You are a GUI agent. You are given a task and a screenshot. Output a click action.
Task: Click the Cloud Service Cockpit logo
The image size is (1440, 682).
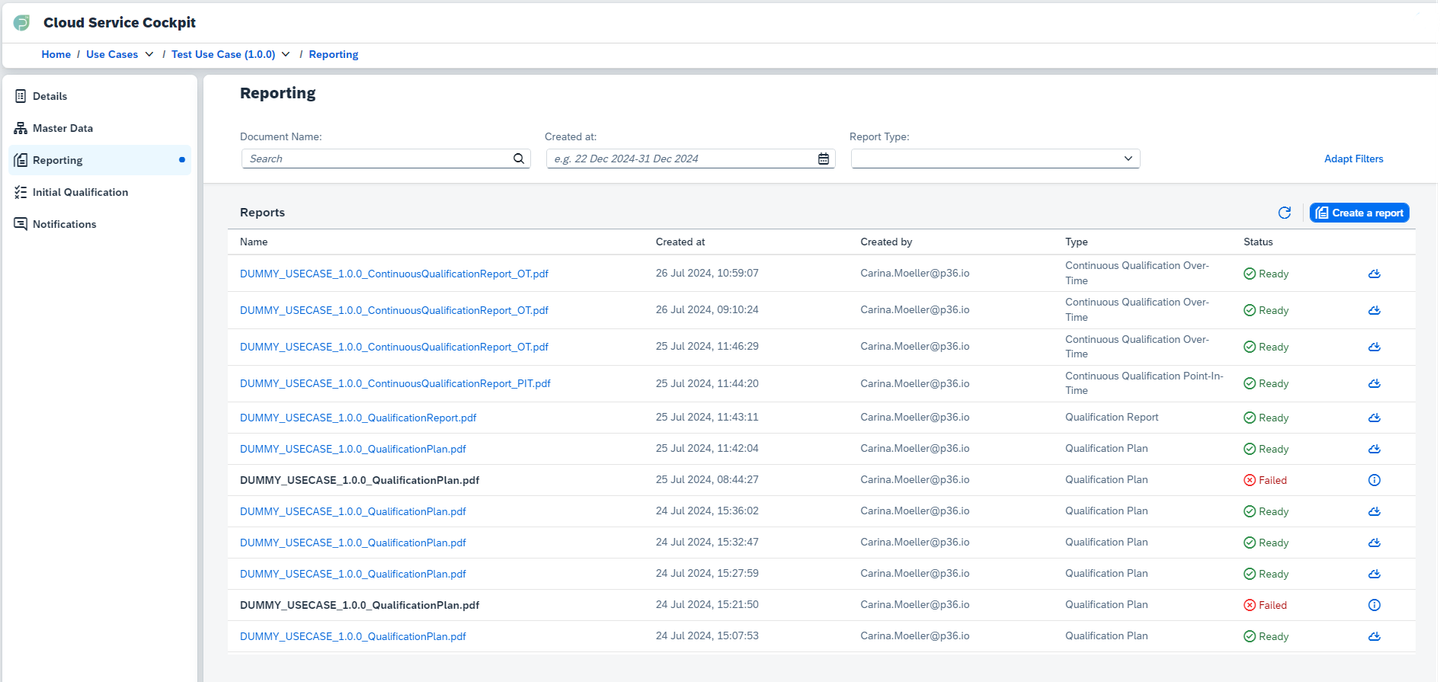coord(21,21)
